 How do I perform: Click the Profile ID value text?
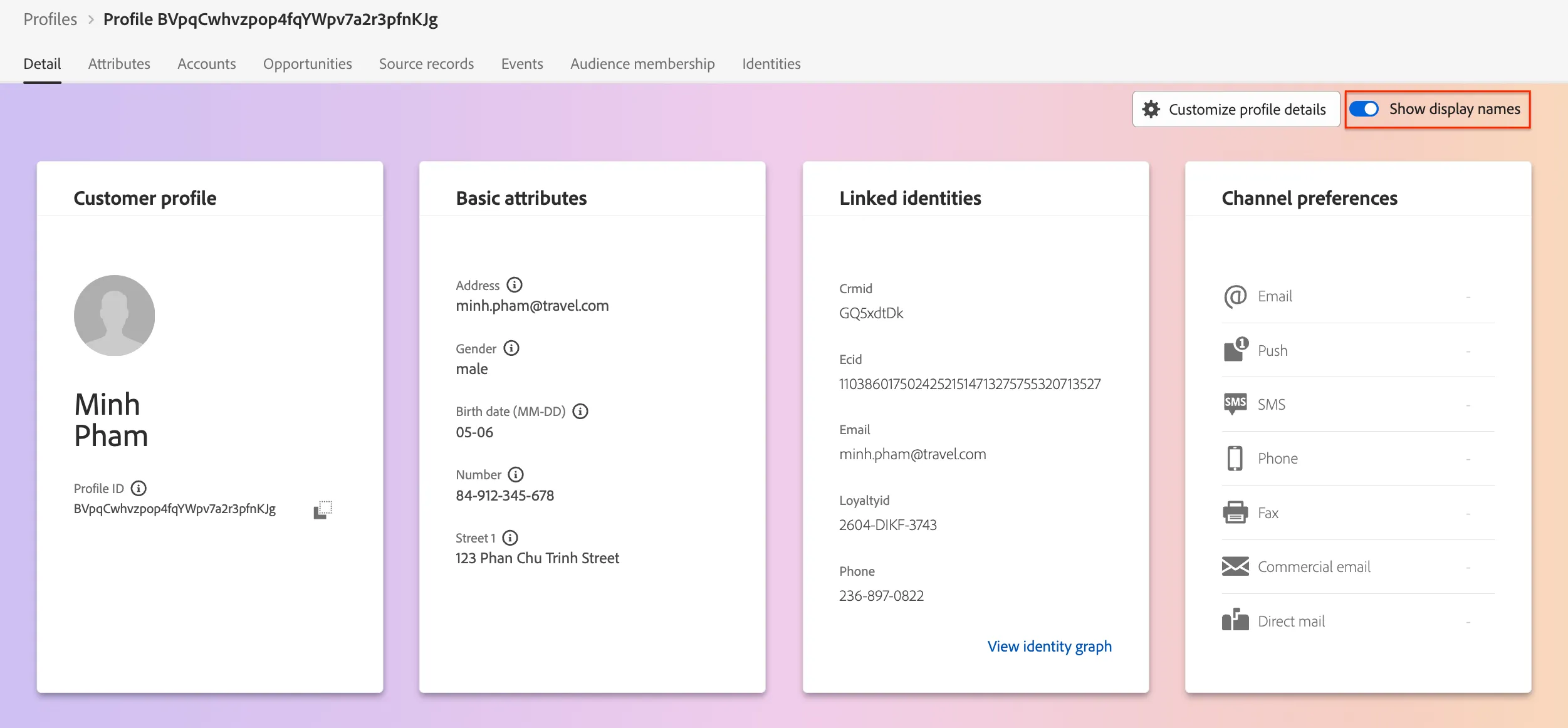point(175,509)
